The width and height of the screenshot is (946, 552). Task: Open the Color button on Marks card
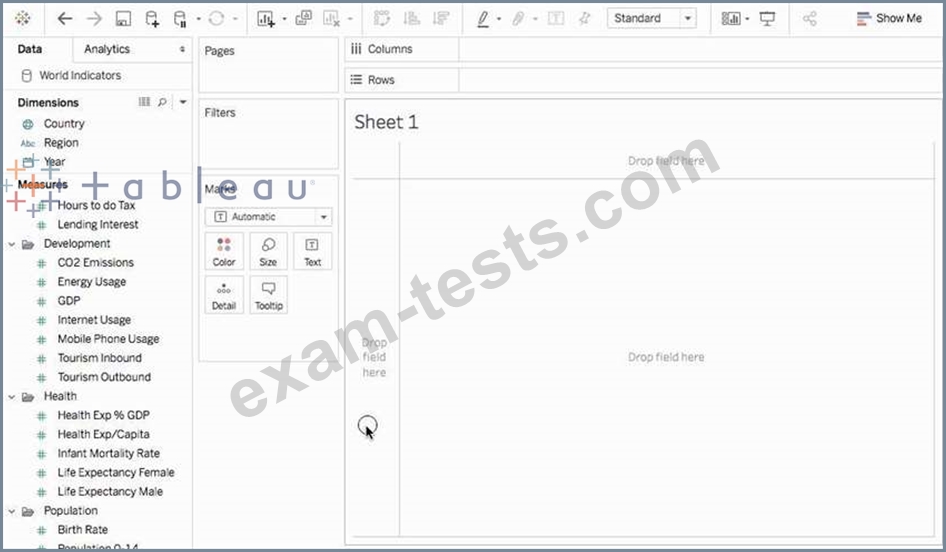tap(224, 251)
